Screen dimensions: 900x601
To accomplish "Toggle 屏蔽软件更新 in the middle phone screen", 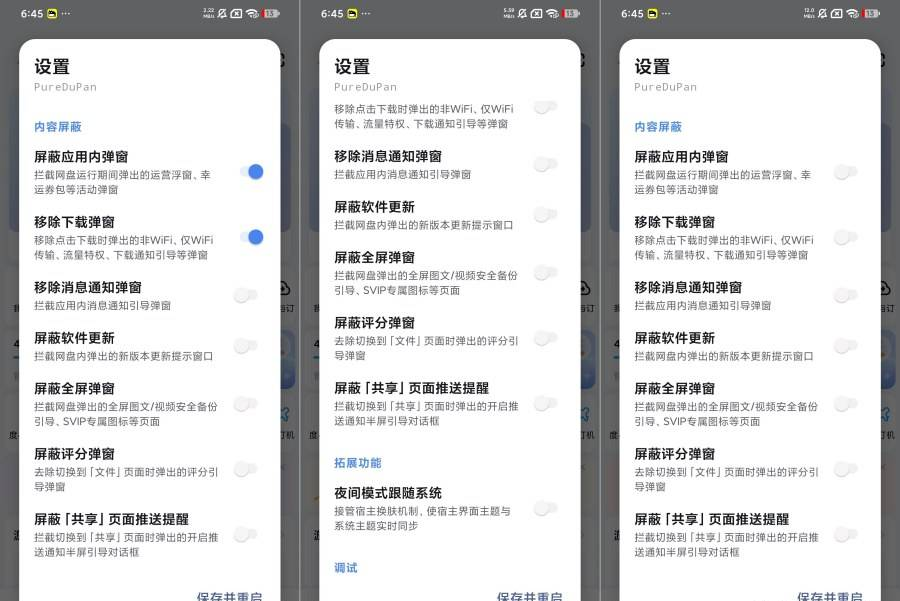I will tap(545, 215).
